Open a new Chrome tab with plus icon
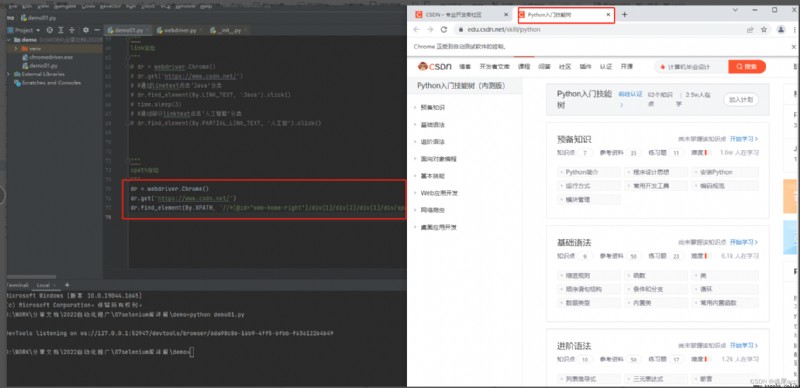800x388 pixels. pos(624,15)
